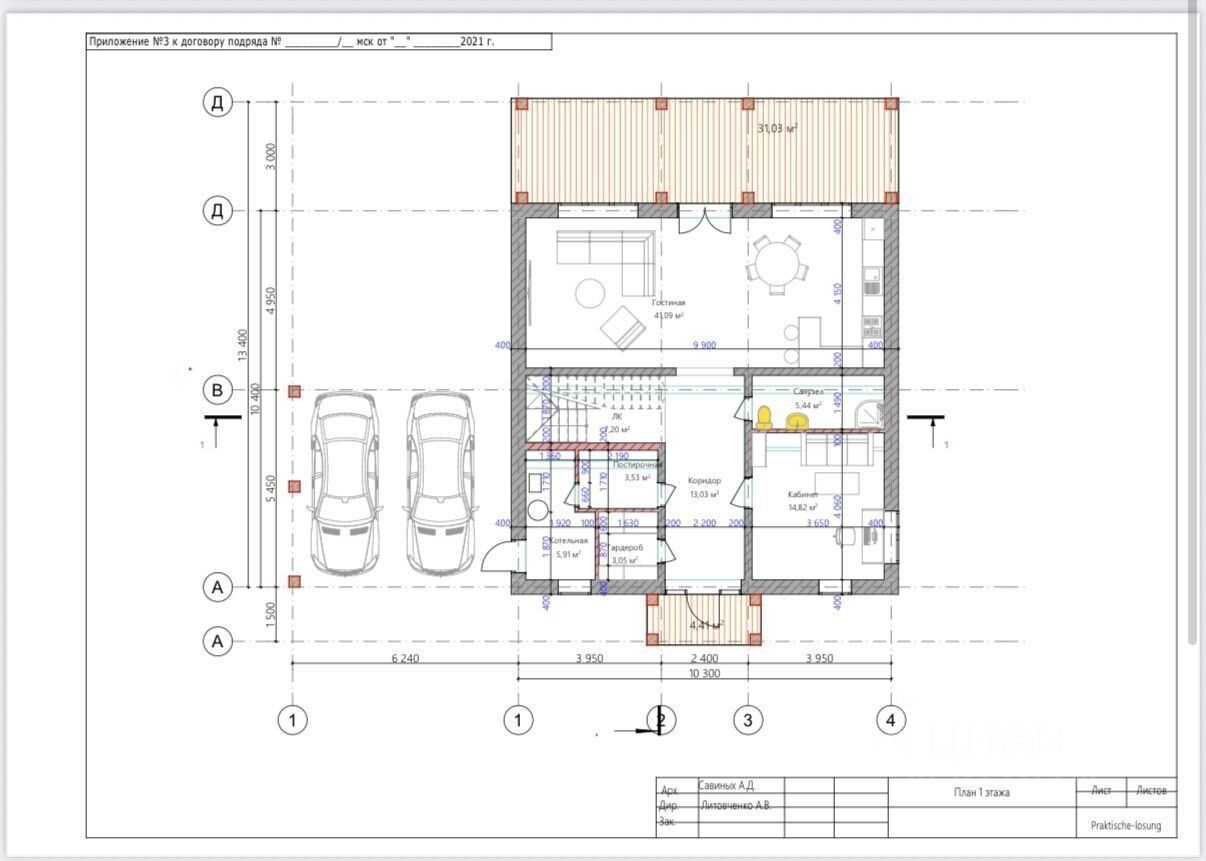Click the drawing title 'План 1 этажа'
1206x861 pixels.
point(981,792)
